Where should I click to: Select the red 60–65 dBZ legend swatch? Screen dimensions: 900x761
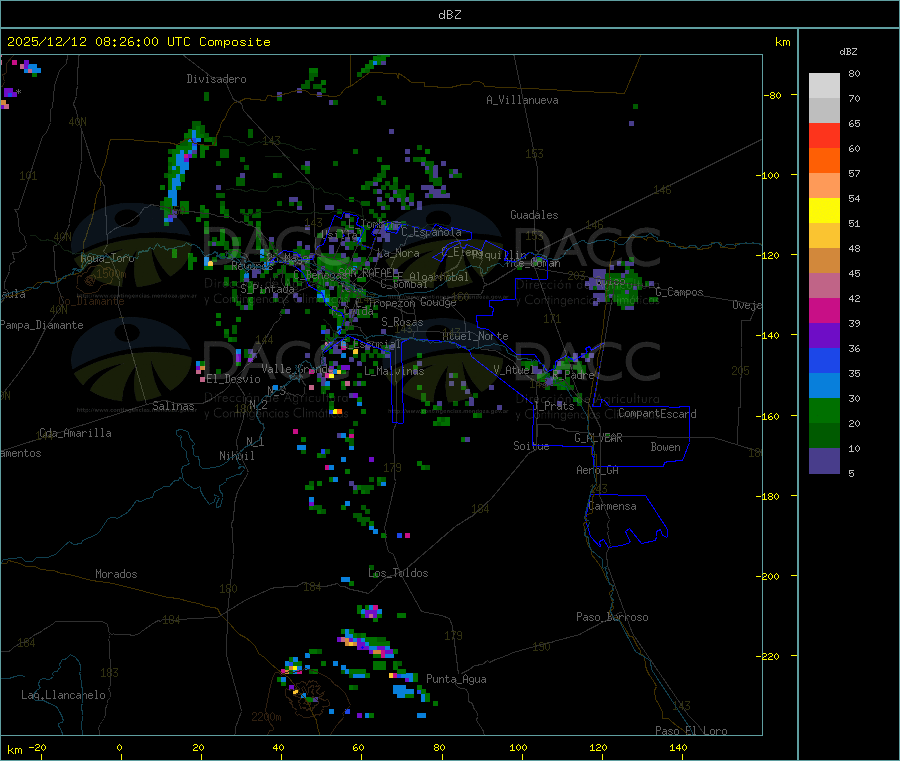[824, 135]
